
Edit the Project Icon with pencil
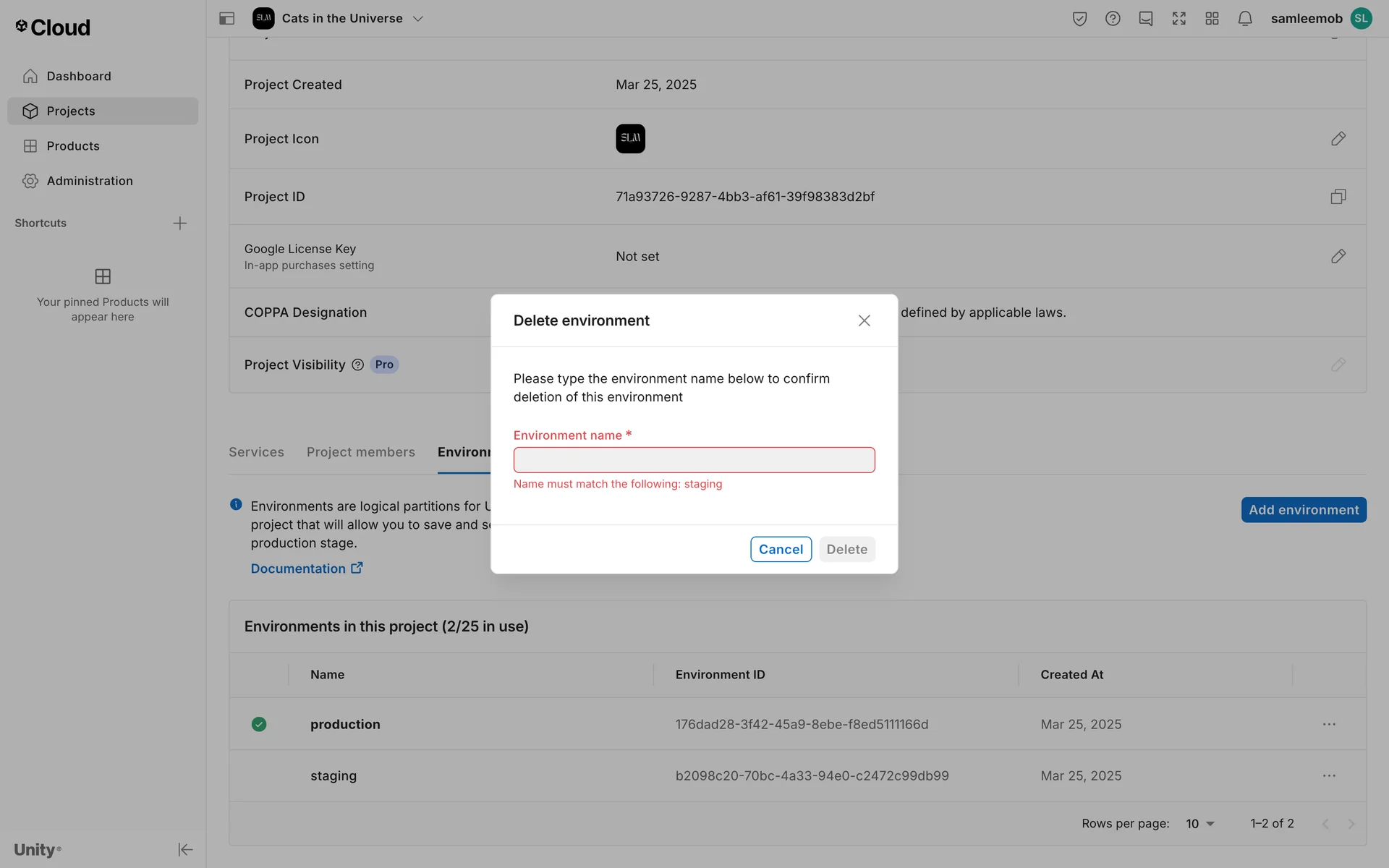tap(1338, 139)
